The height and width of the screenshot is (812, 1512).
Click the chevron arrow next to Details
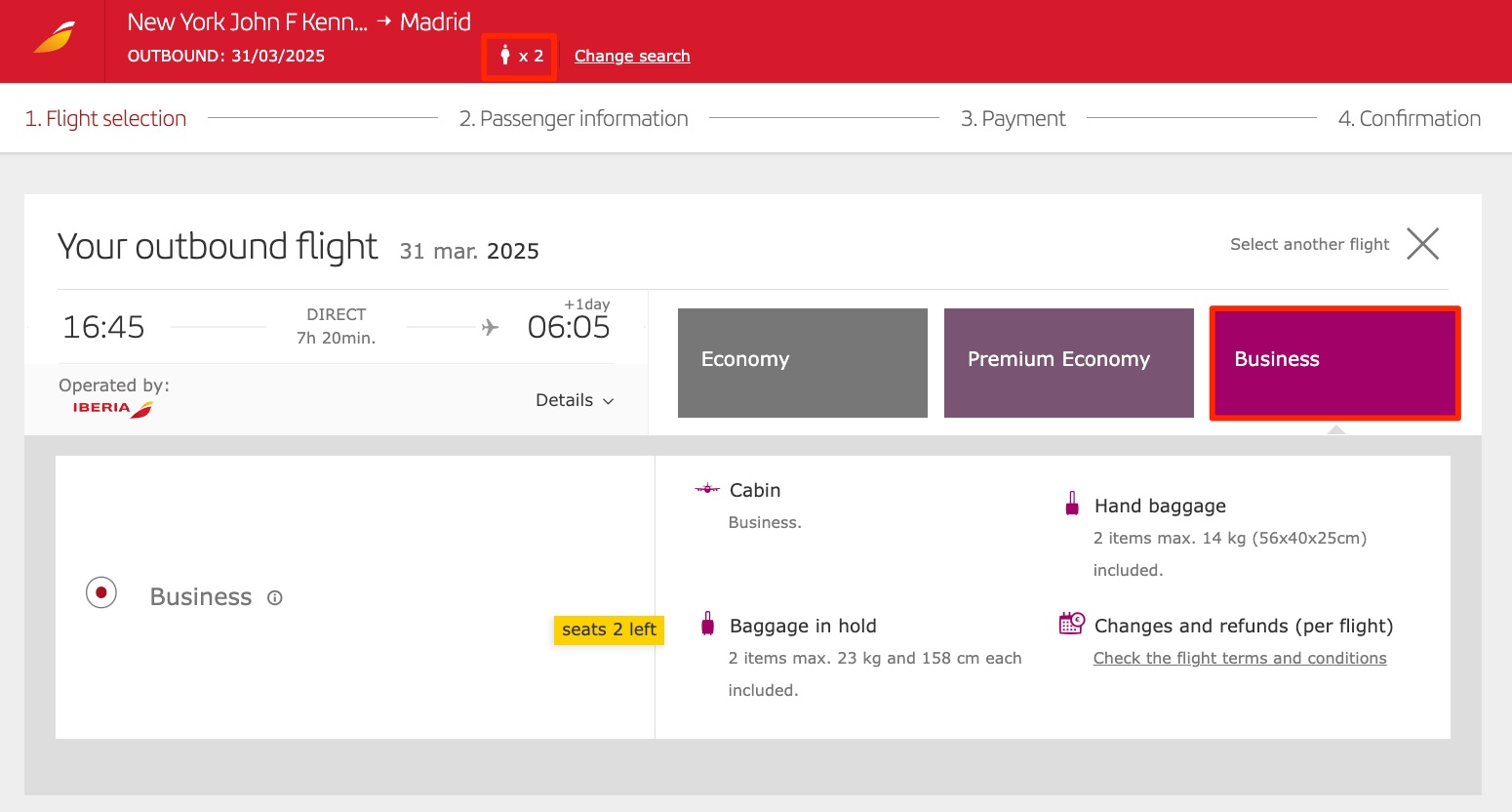coord(608,401)
